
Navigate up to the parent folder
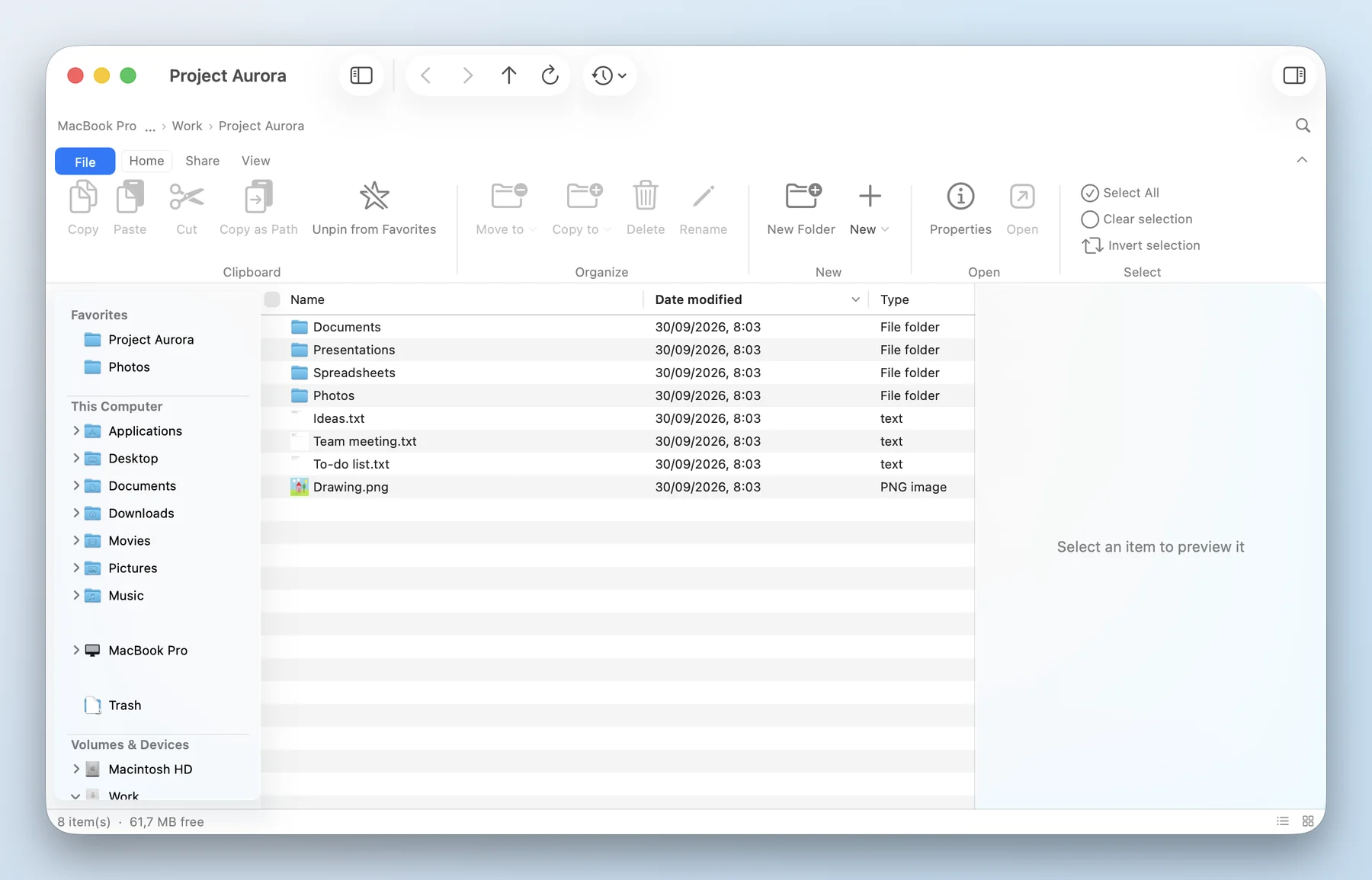click(508, 75)
